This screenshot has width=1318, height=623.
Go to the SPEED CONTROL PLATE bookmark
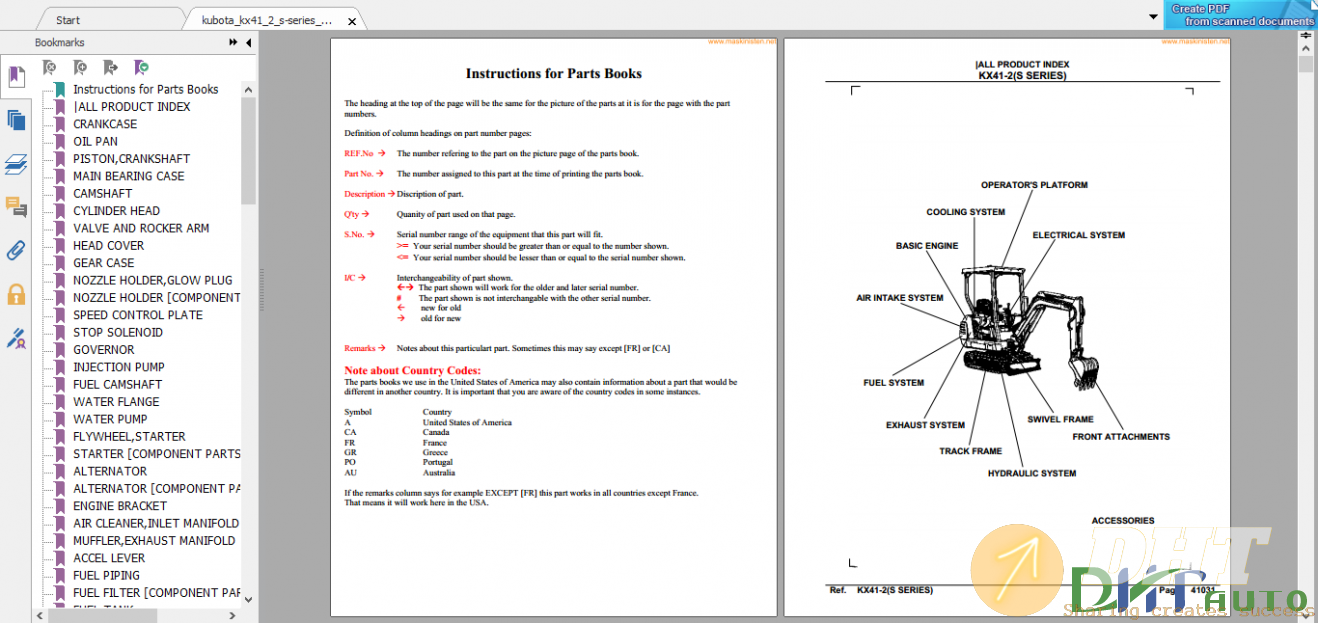(137, 315)
